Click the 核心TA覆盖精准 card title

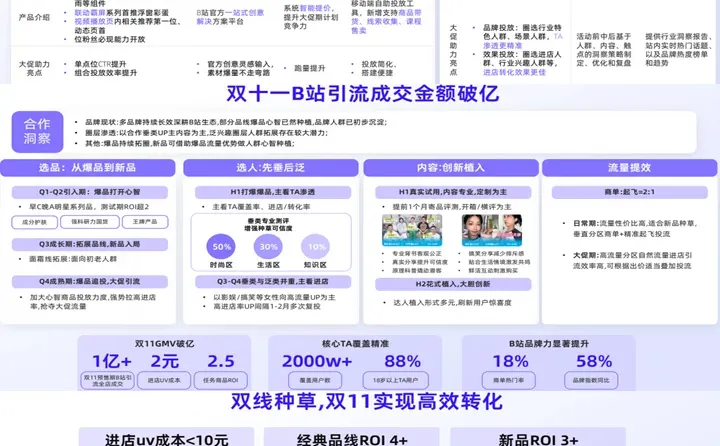355,344
